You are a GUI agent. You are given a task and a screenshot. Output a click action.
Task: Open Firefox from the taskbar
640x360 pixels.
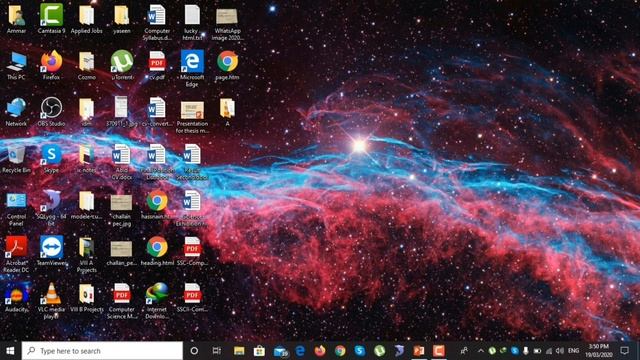320,351
